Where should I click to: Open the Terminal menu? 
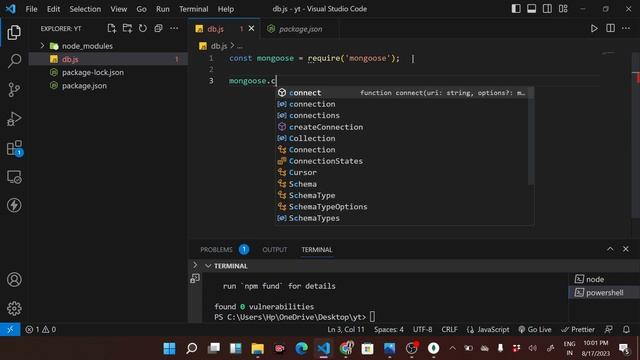tap(193, 9)
